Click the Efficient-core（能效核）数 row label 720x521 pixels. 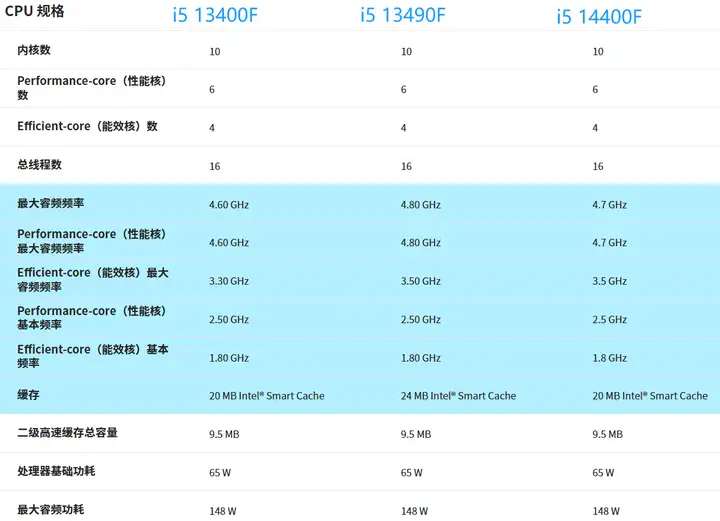click(x=87, y=126)
